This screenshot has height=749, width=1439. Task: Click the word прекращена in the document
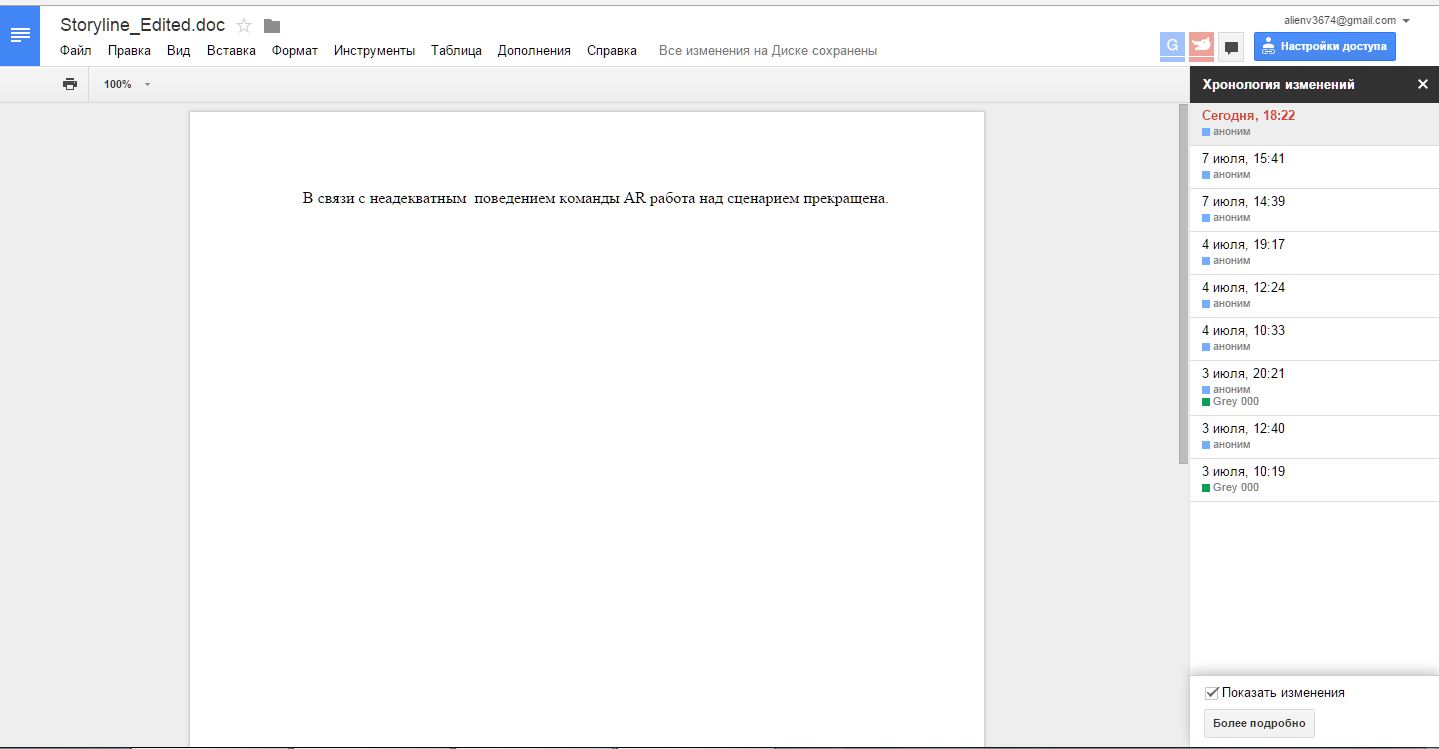pyautogui.click(x=846, y=198)
